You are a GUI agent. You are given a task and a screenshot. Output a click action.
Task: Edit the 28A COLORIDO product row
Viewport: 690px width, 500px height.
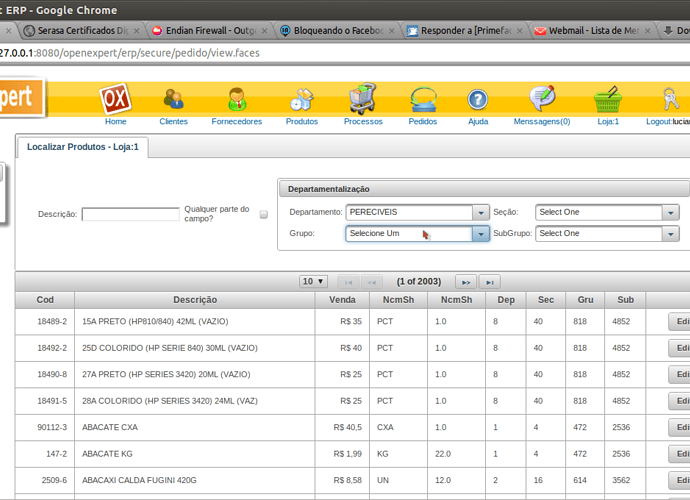(x=679, y=401)
